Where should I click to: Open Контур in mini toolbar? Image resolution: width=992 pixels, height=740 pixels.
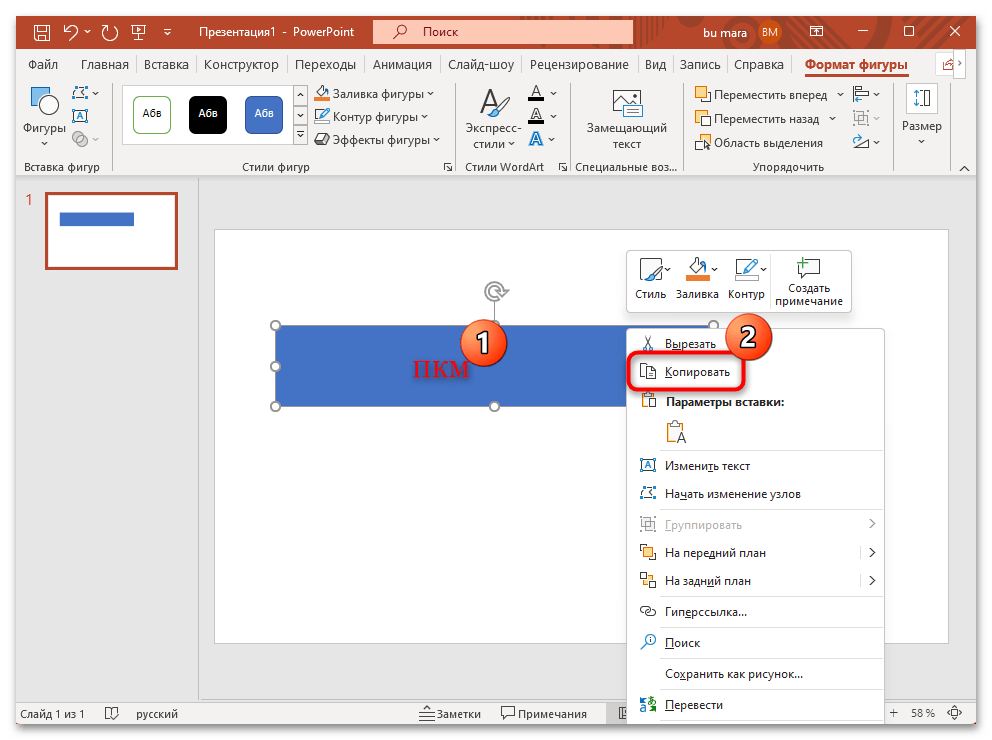point(747,279)
